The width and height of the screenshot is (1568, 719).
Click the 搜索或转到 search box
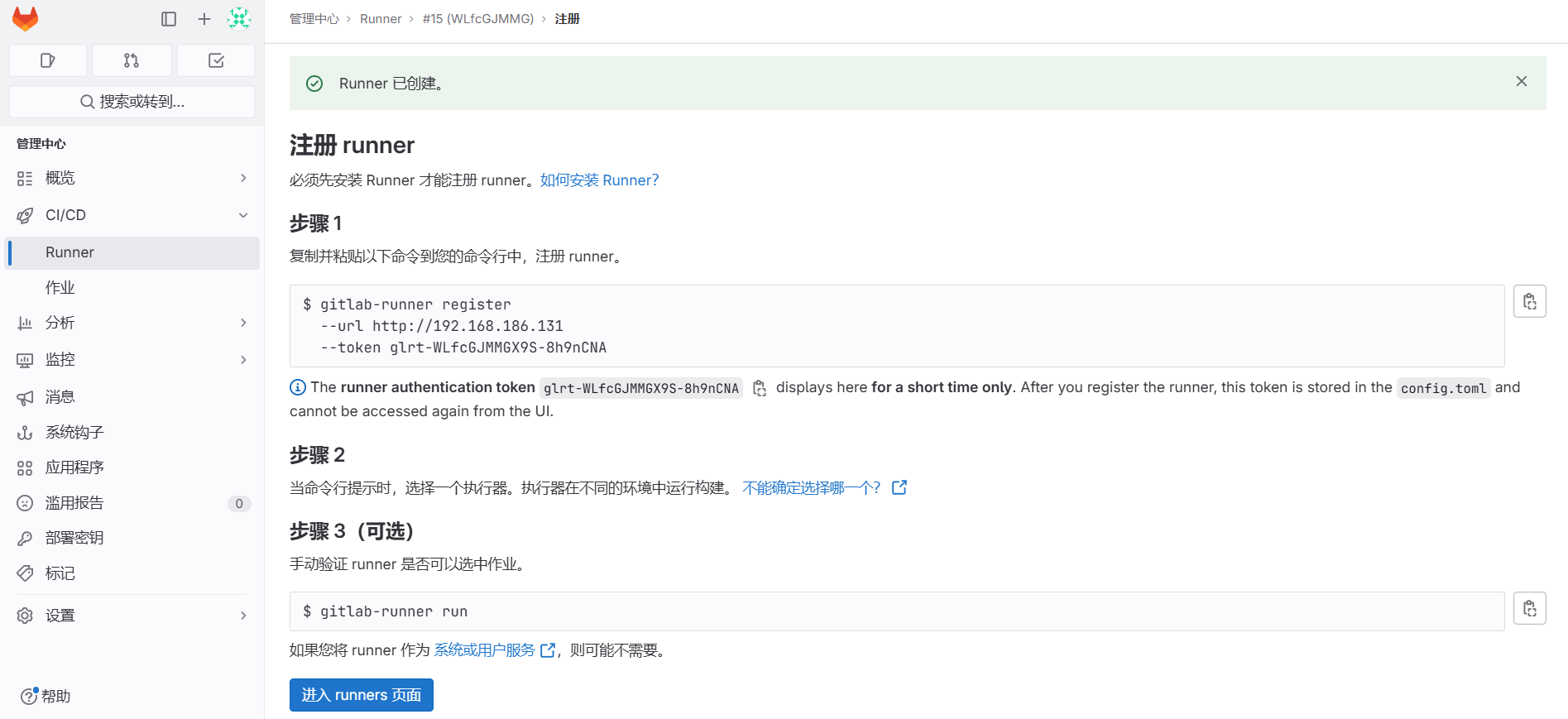(x=132, y=102)
